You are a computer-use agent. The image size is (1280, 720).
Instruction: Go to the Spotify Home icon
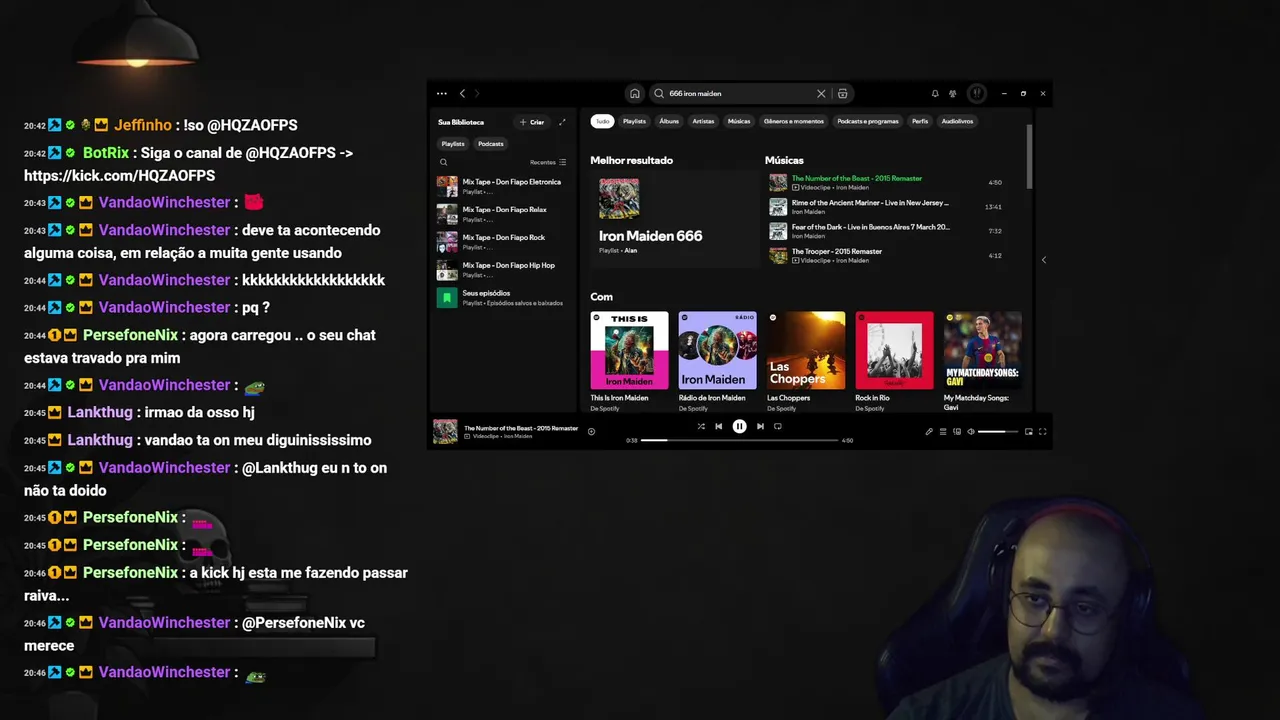point(634,93)
